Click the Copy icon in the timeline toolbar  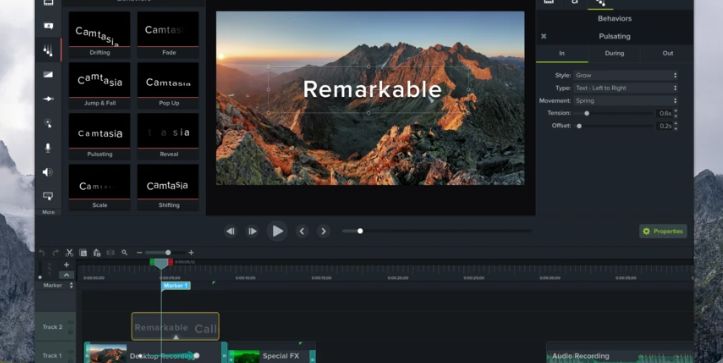[83, 252]
